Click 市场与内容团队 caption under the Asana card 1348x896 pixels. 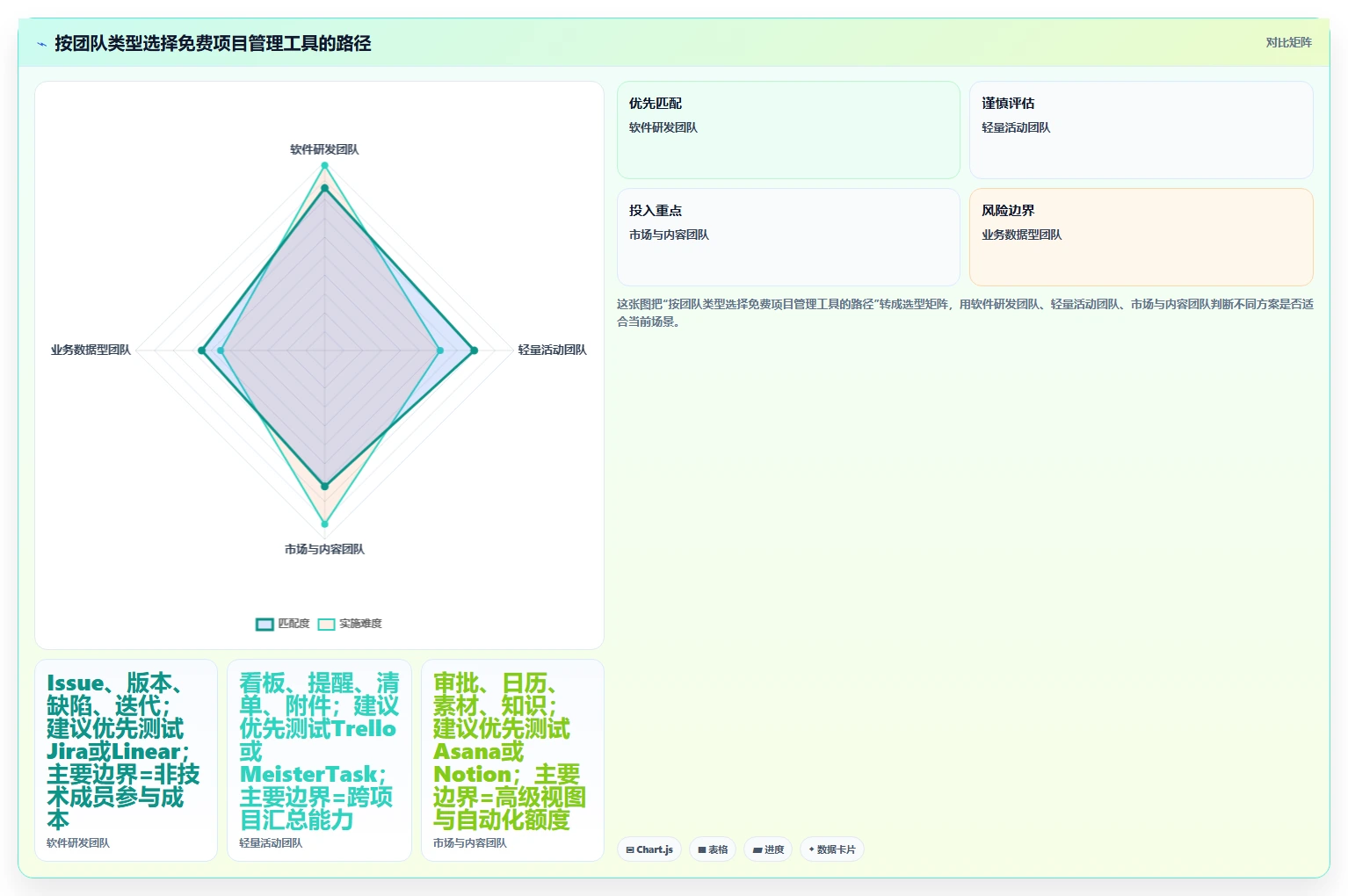[470, 842]
